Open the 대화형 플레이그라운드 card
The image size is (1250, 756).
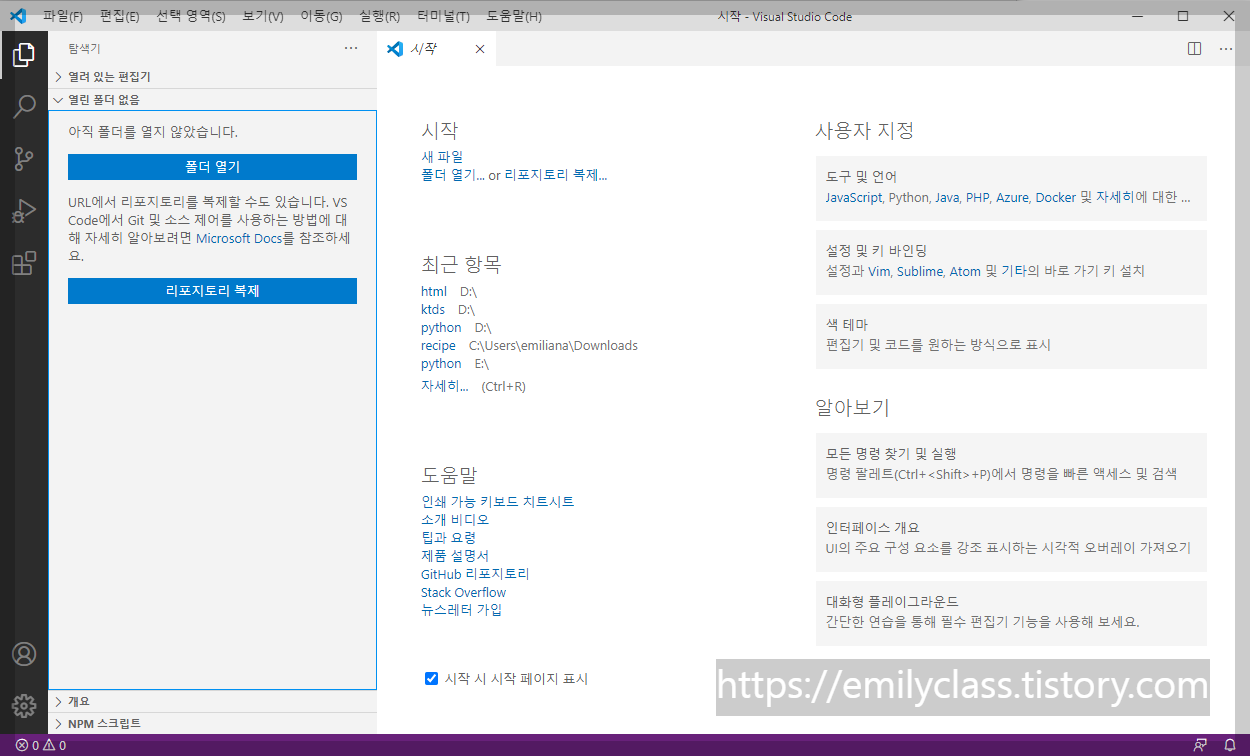coord(1011,613)
